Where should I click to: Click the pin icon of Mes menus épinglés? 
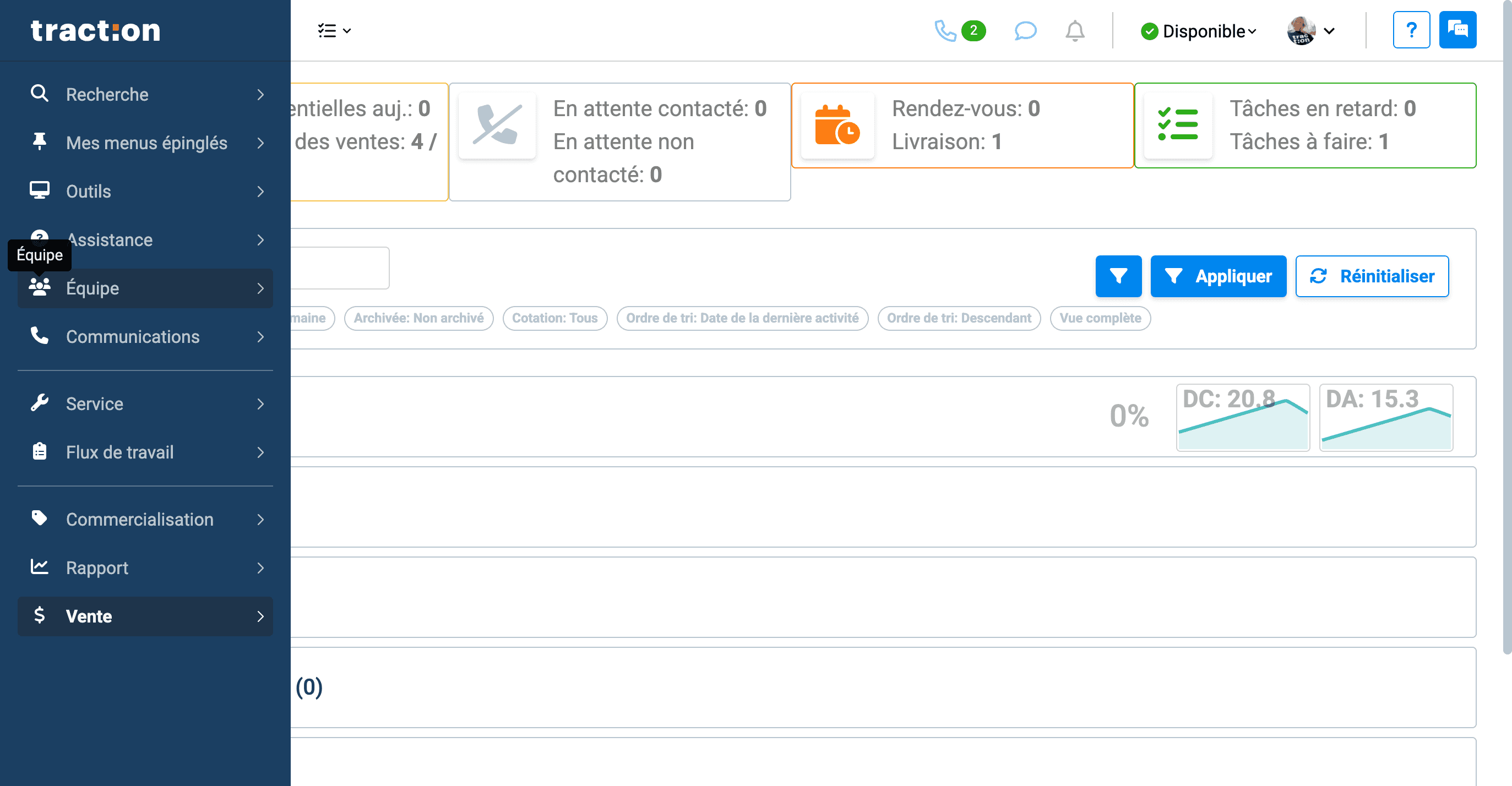click(39, 143)
